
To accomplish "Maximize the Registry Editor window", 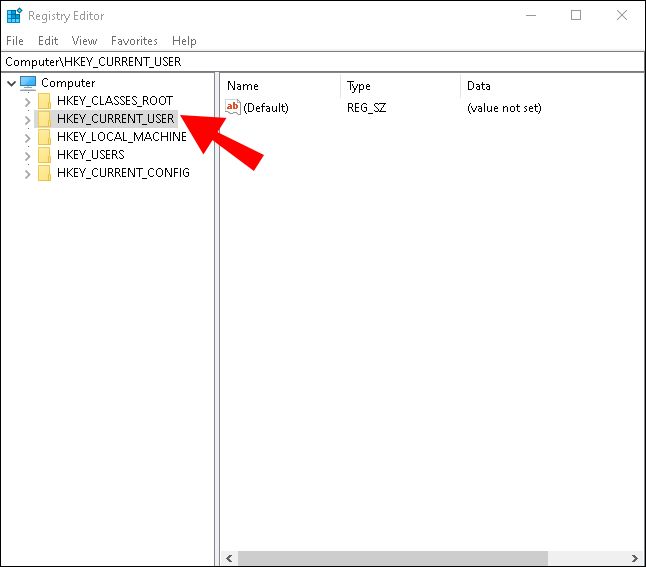I will tap(576, 16).
